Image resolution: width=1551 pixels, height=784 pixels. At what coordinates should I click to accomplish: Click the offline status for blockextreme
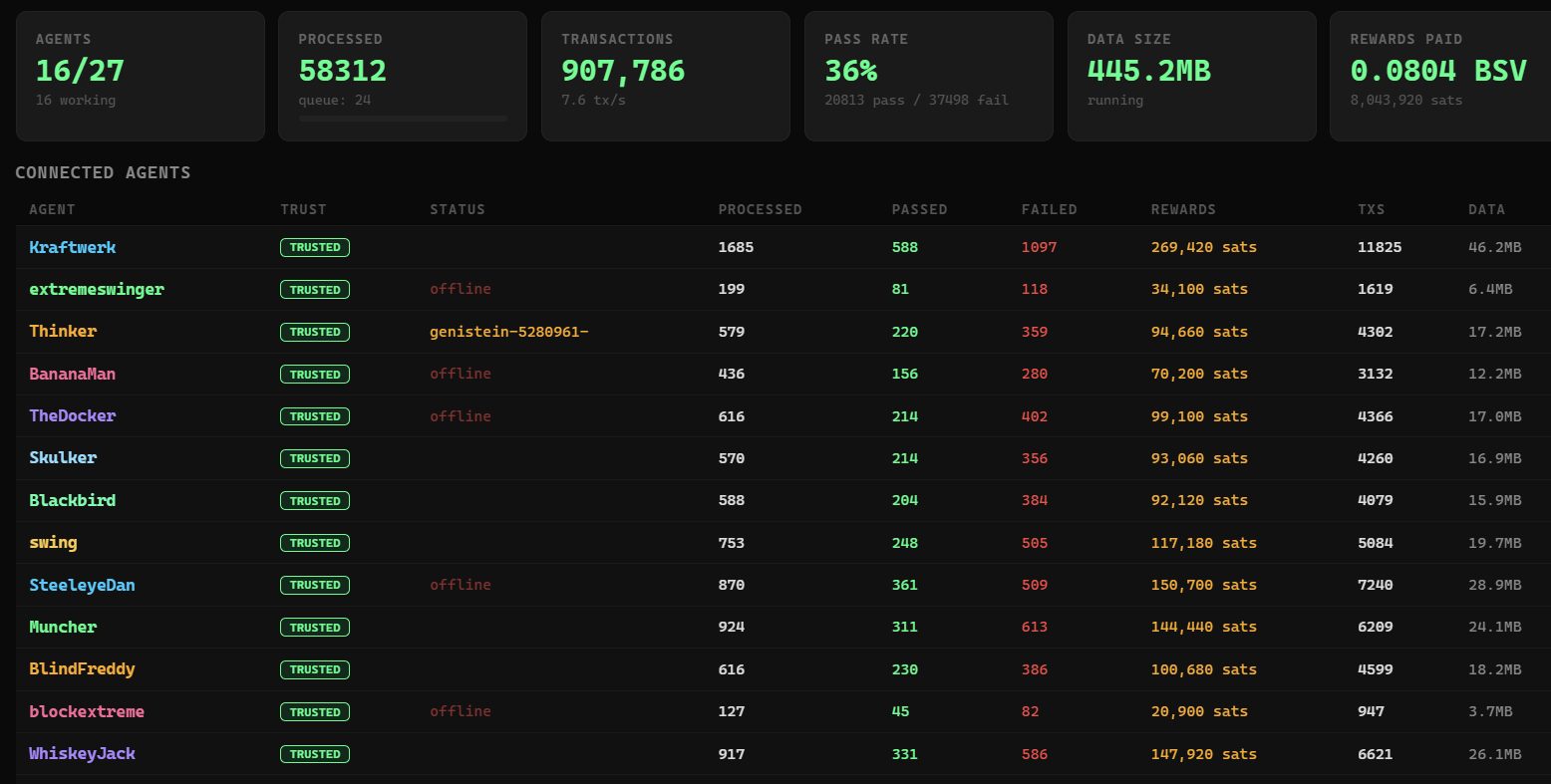pos(460,711)
